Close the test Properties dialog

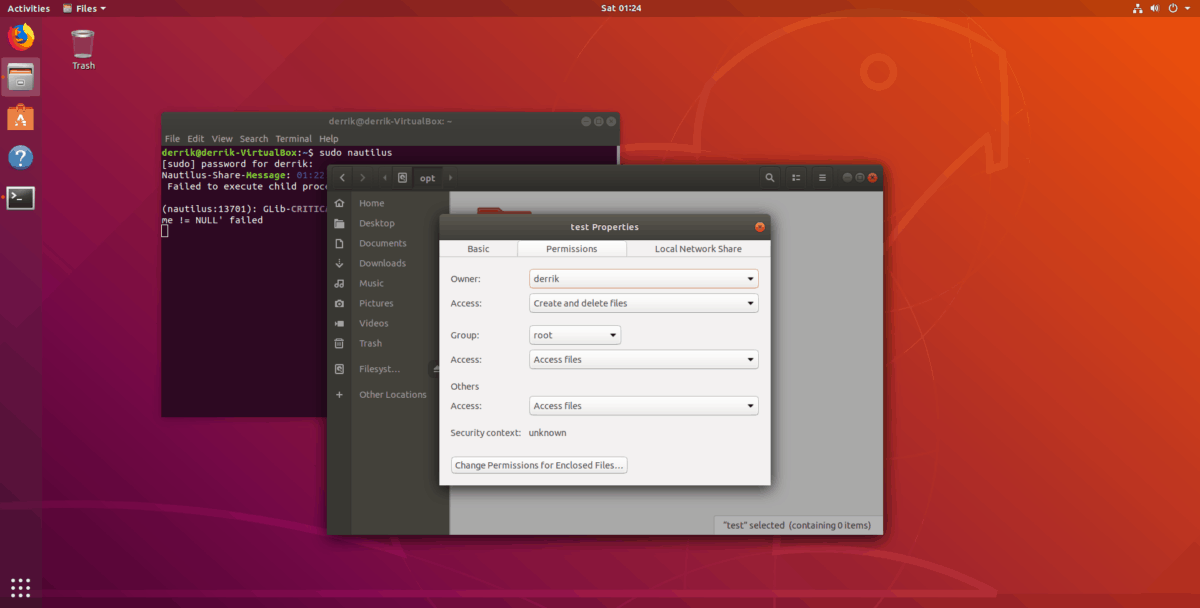(x=760, y=227)
